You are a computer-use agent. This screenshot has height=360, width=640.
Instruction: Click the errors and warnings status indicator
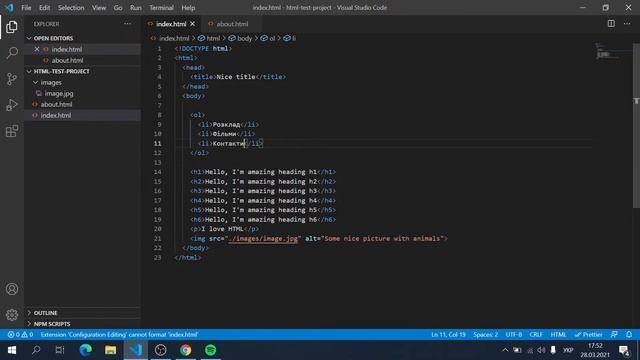click(20, 335)
